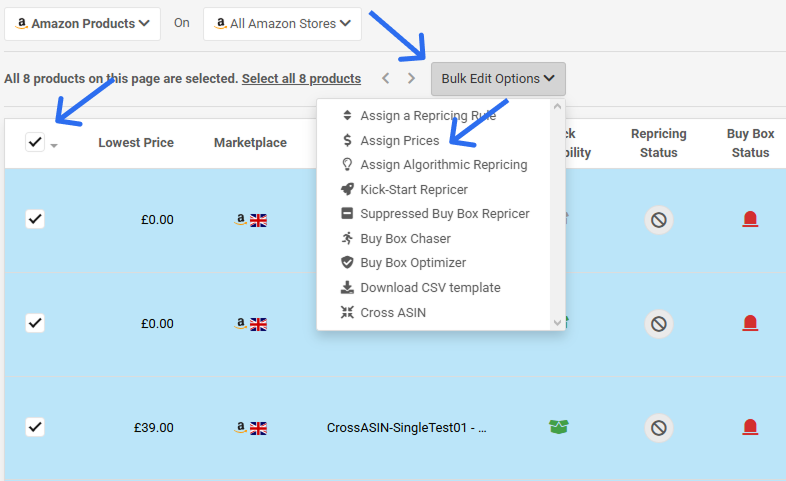
Task: Click the Buy Box Status column header
Action: (750, 143)
